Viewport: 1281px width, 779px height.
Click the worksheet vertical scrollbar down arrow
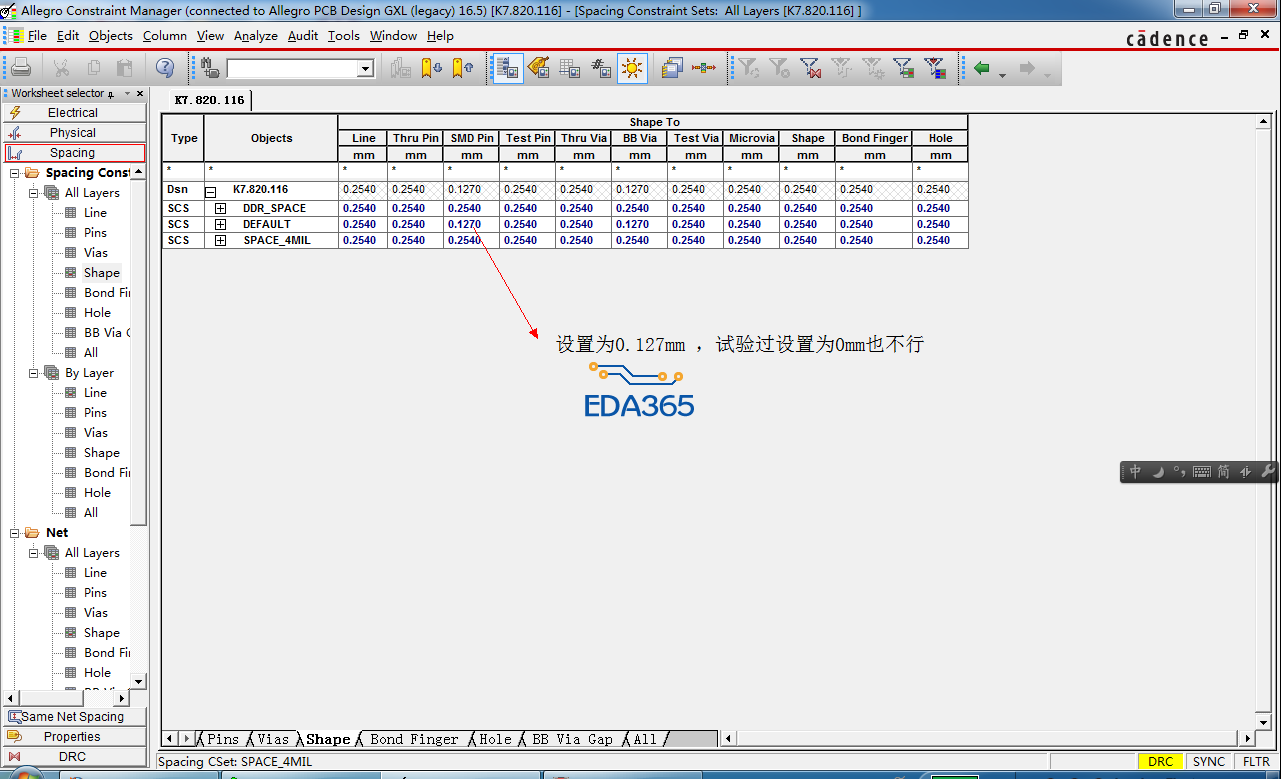[x=1262, y=722]
